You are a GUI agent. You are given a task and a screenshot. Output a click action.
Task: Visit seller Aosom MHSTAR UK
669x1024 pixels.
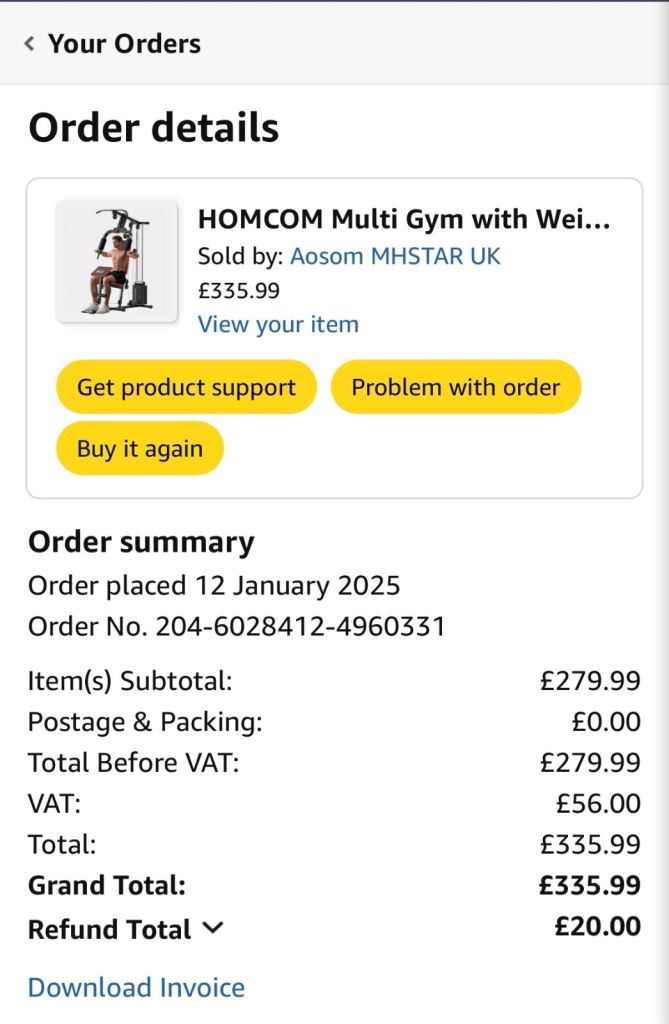pos(395,256)
